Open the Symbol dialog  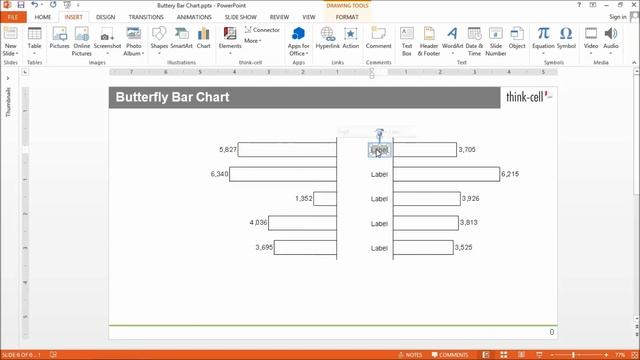[x=566, y=34]
